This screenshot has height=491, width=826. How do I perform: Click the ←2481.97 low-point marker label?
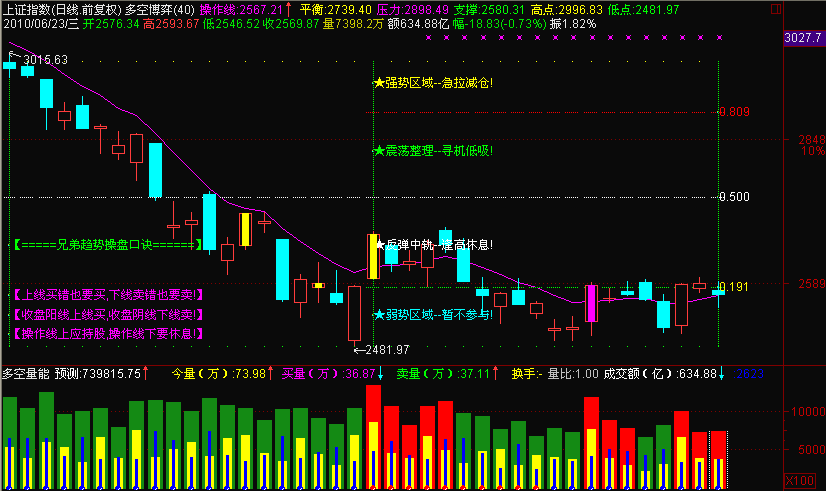coord(382,350)
